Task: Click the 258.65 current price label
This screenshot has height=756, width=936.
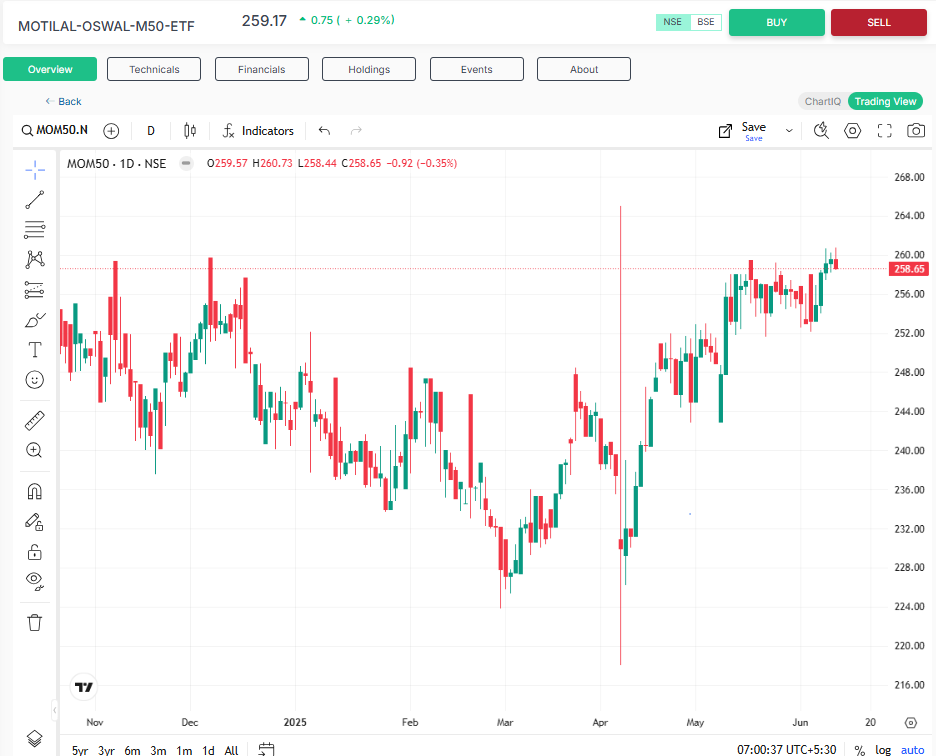Action: tap(909, 269)
